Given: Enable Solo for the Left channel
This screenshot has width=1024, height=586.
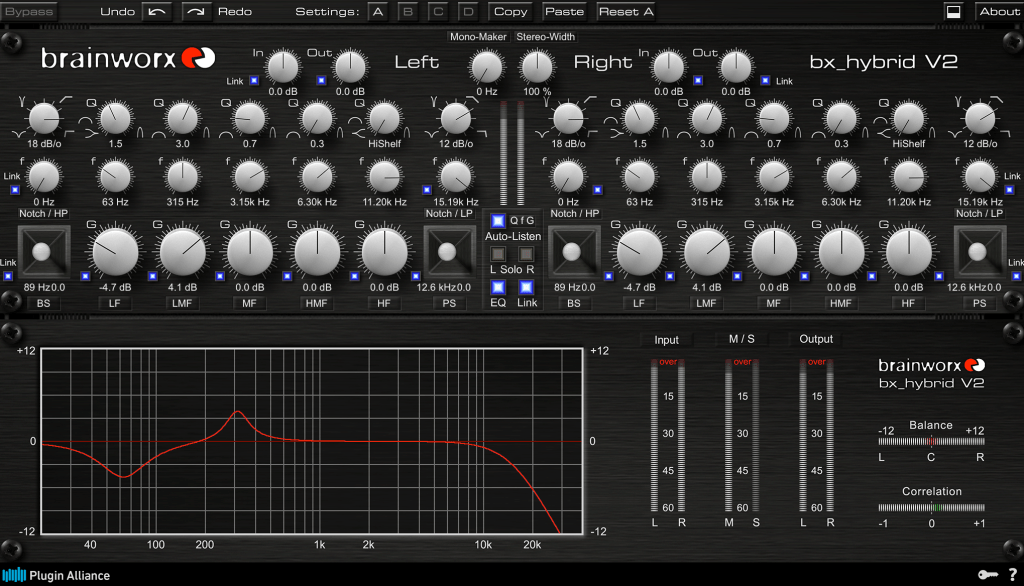Looking at the screenshot, I should point(499,255).
